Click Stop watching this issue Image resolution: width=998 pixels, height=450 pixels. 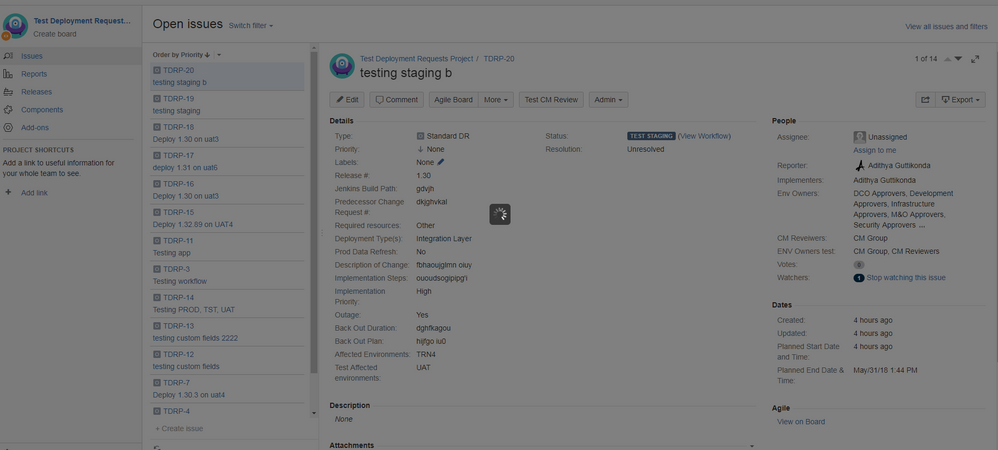coord(906,278)
